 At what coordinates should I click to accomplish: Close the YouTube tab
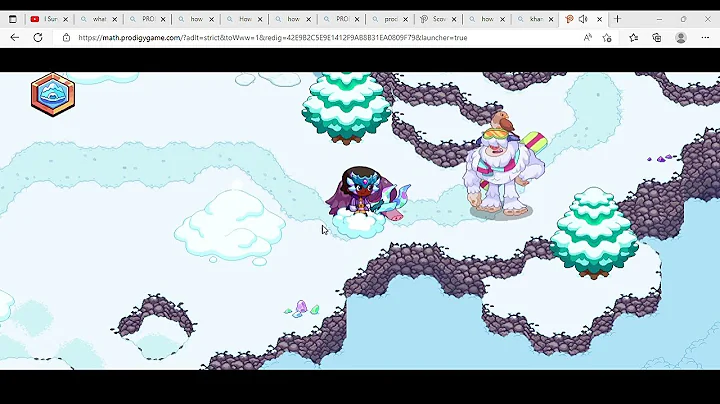(65, 19)
